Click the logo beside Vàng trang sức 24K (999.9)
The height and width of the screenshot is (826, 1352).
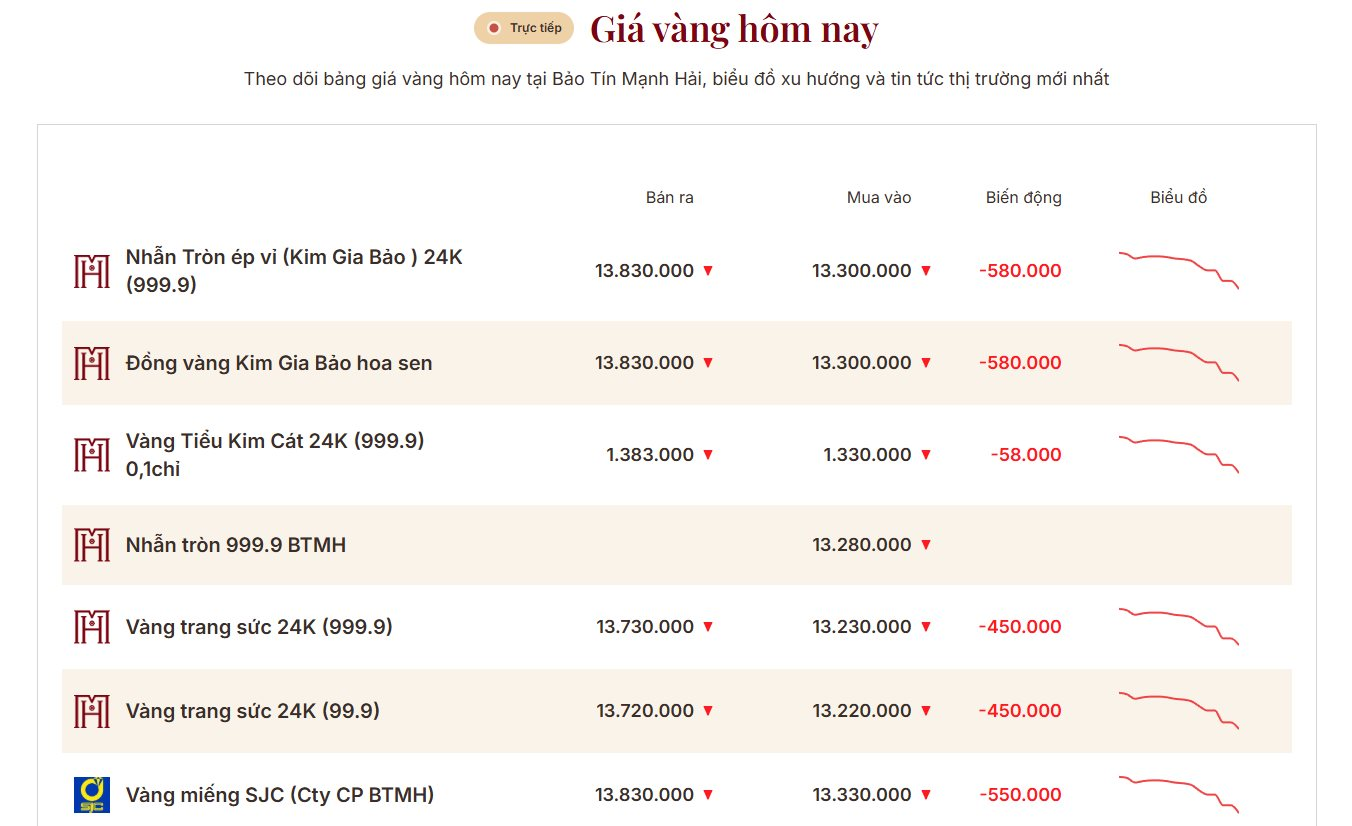(92, 627)
